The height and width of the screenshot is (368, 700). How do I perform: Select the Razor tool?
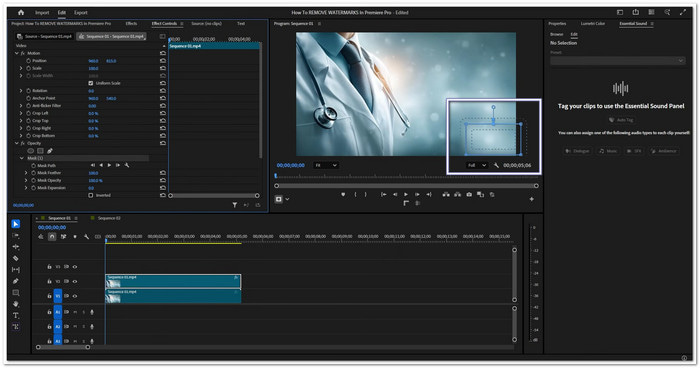click(16, 258)
